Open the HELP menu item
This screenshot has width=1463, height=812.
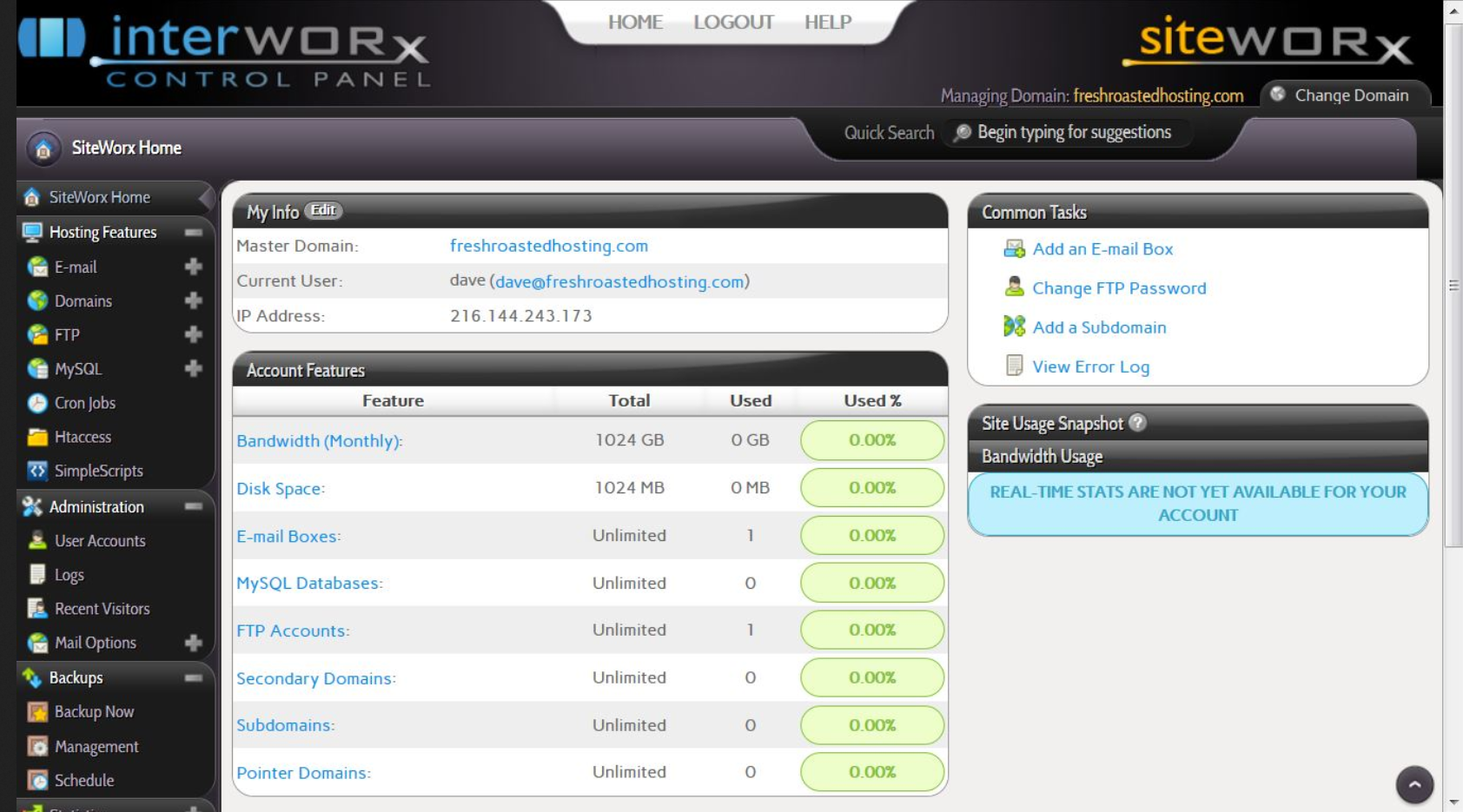(x=827, y=23)
